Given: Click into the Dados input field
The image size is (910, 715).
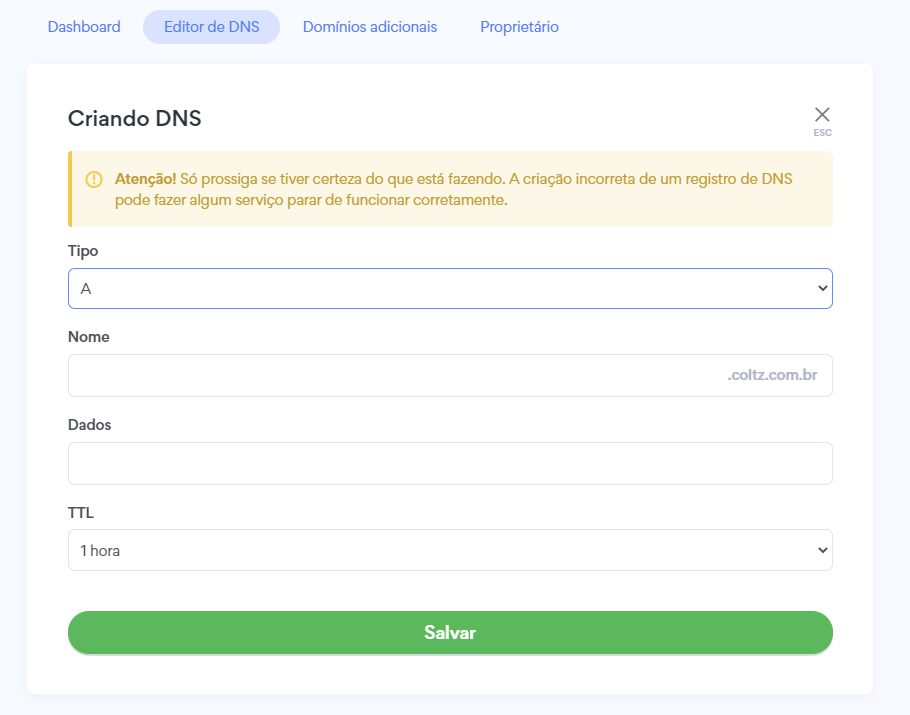Looking at the screenshot, I should [450, 464].
